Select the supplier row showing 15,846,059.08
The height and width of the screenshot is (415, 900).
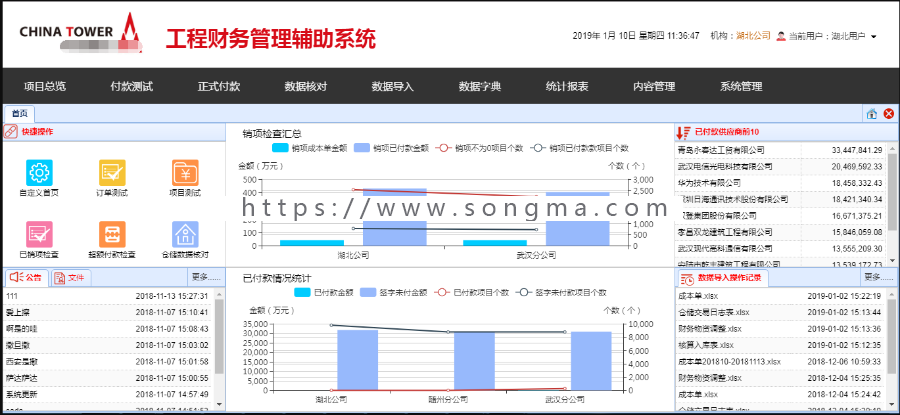tap(781, 232)
